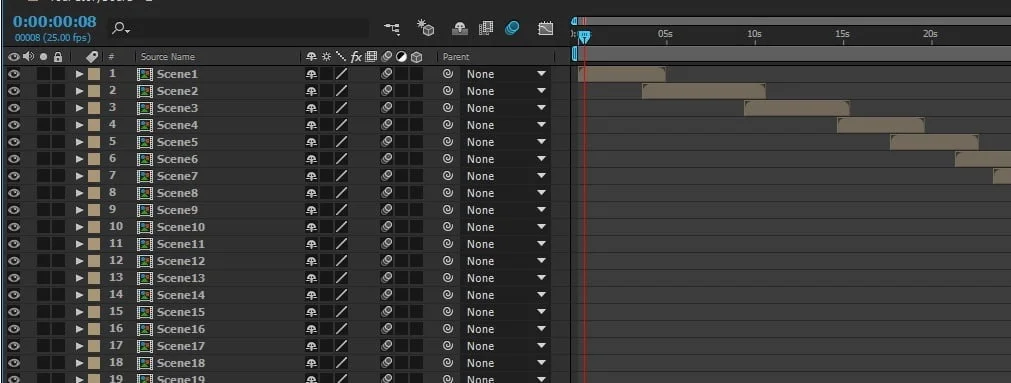This screenshot has width=1011, height=383.
Task: Toggle visibility of Scene8 layer
Action: (x=14, y=193)
